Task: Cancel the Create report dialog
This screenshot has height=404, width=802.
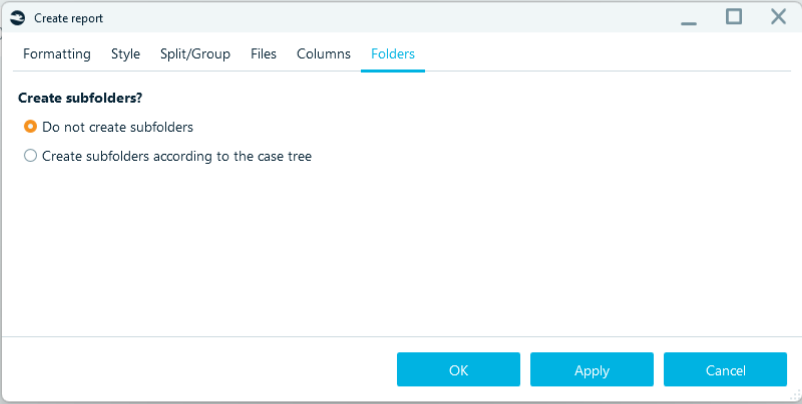Action: [725, 369]
